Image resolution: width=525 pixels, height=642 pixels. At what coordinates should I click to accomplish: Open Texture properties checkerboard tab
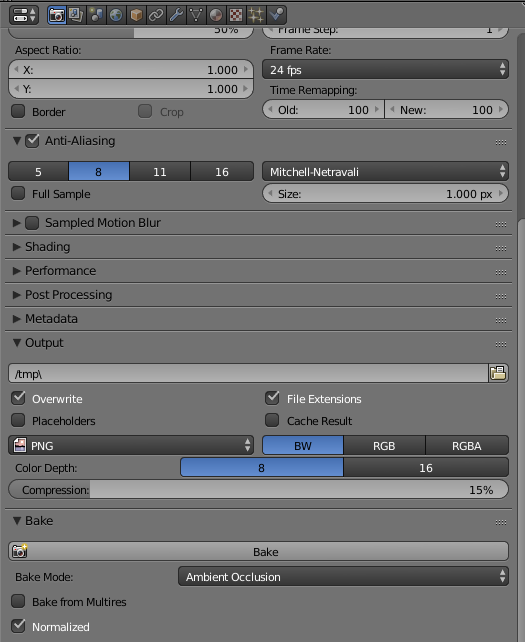coord(236,15)
